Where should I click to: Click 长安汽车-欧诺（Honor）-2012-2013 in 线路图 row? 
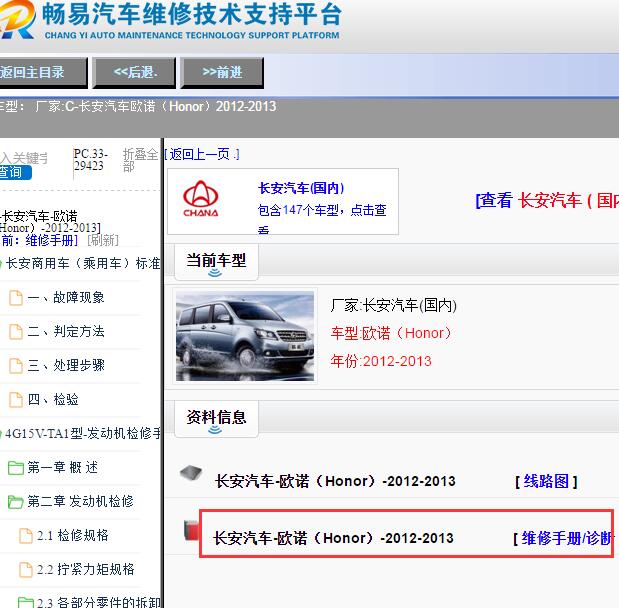335,481
